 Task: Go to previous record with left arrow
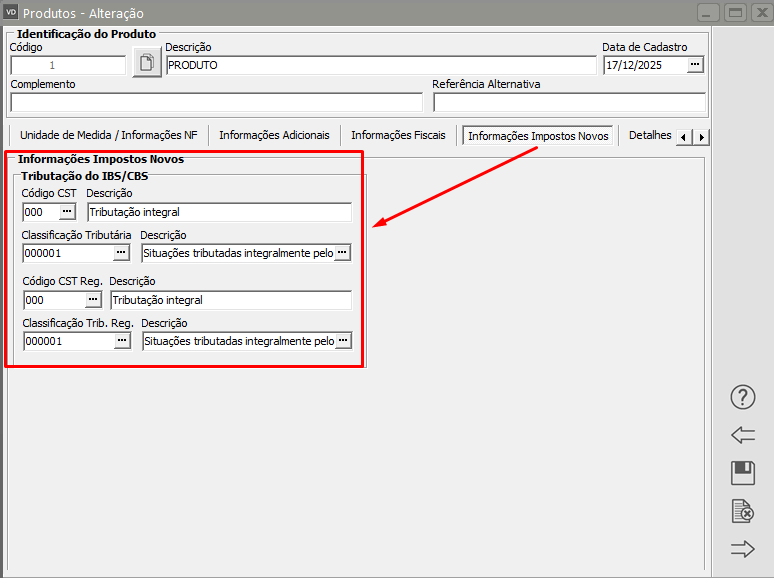[x=742, y=435]
